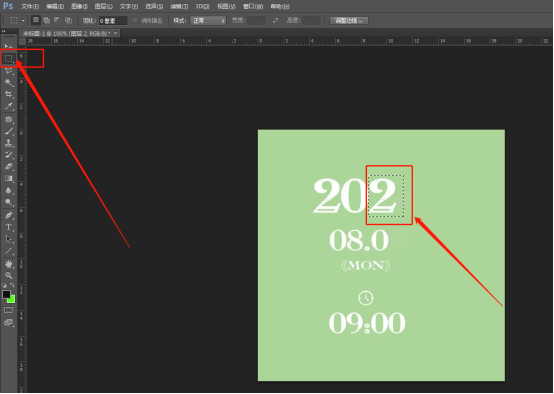Click the 调整边缘 button
The width and height of the screenshot is (554, 394).
point(349,20)
